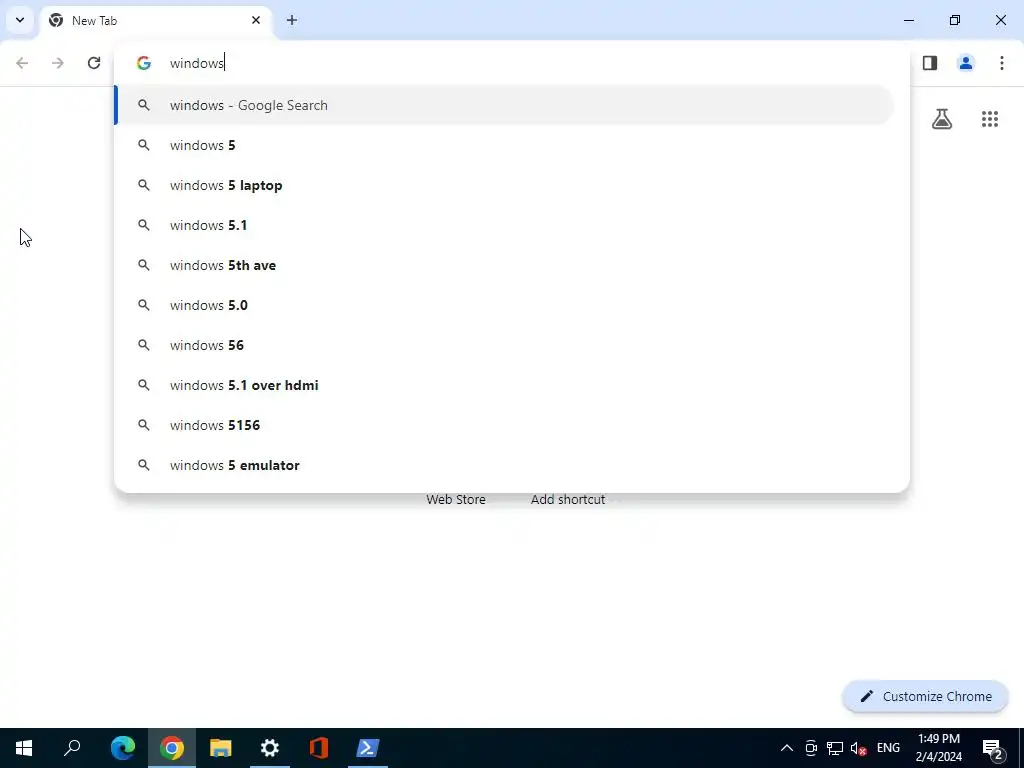1024x768 pixels.
Task: Click the Google logo icon in address bar
Action: (144, 63)
